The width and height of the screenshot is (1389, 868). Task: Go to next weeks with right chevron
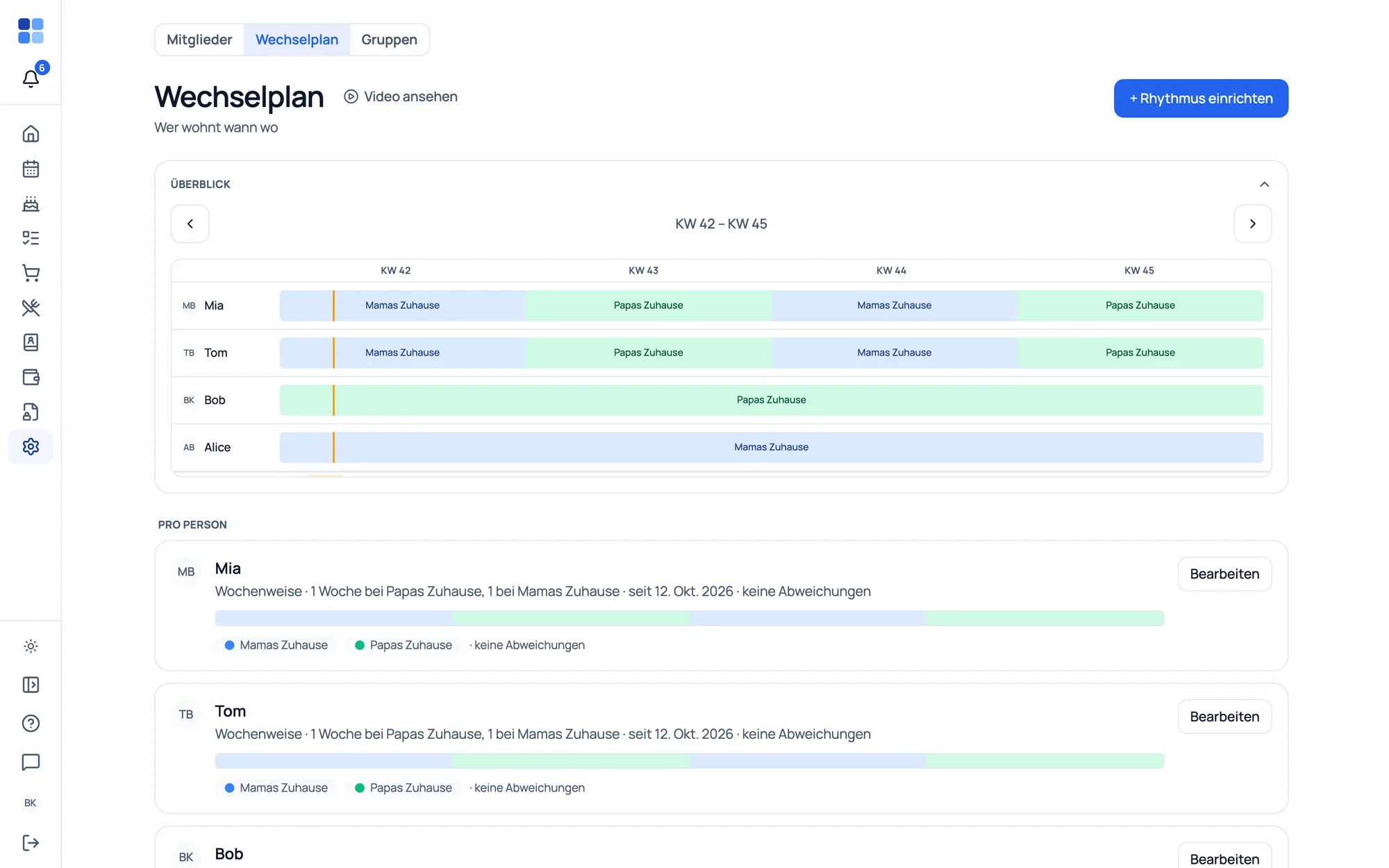click(1252, 224)
